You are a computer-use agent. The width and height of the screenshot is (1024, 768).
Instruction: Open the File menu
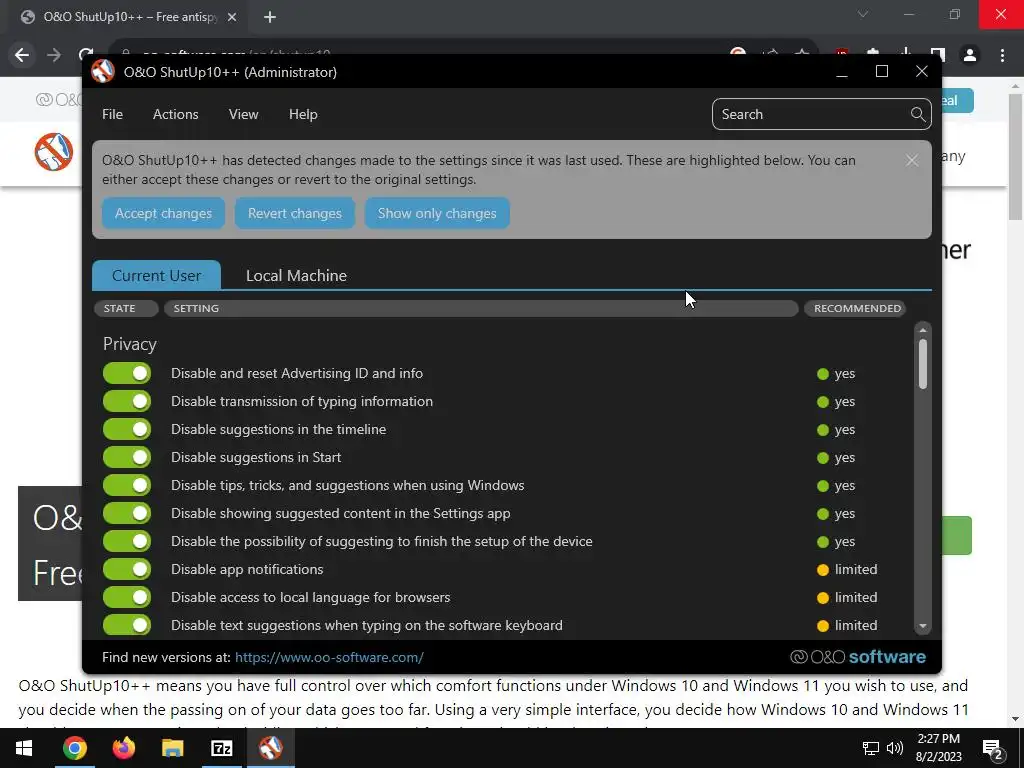click(x=112, y=114)
